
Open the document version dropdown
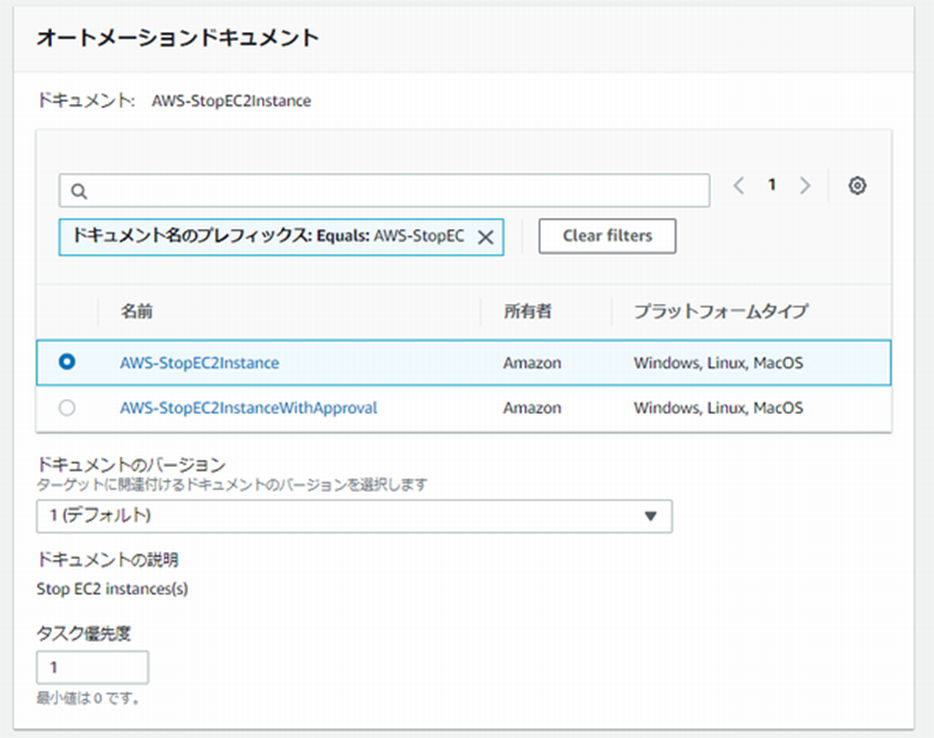coord(354,516)
